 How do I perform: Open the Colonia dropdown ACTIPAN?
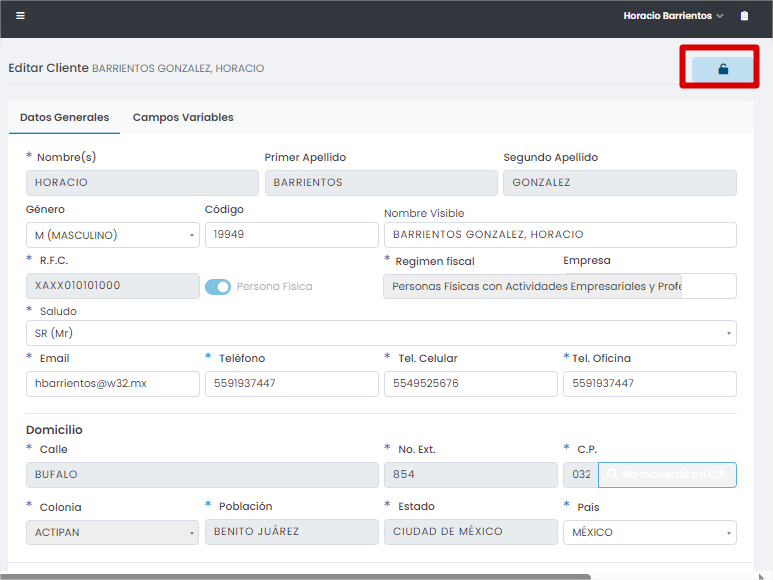(112, 532)
